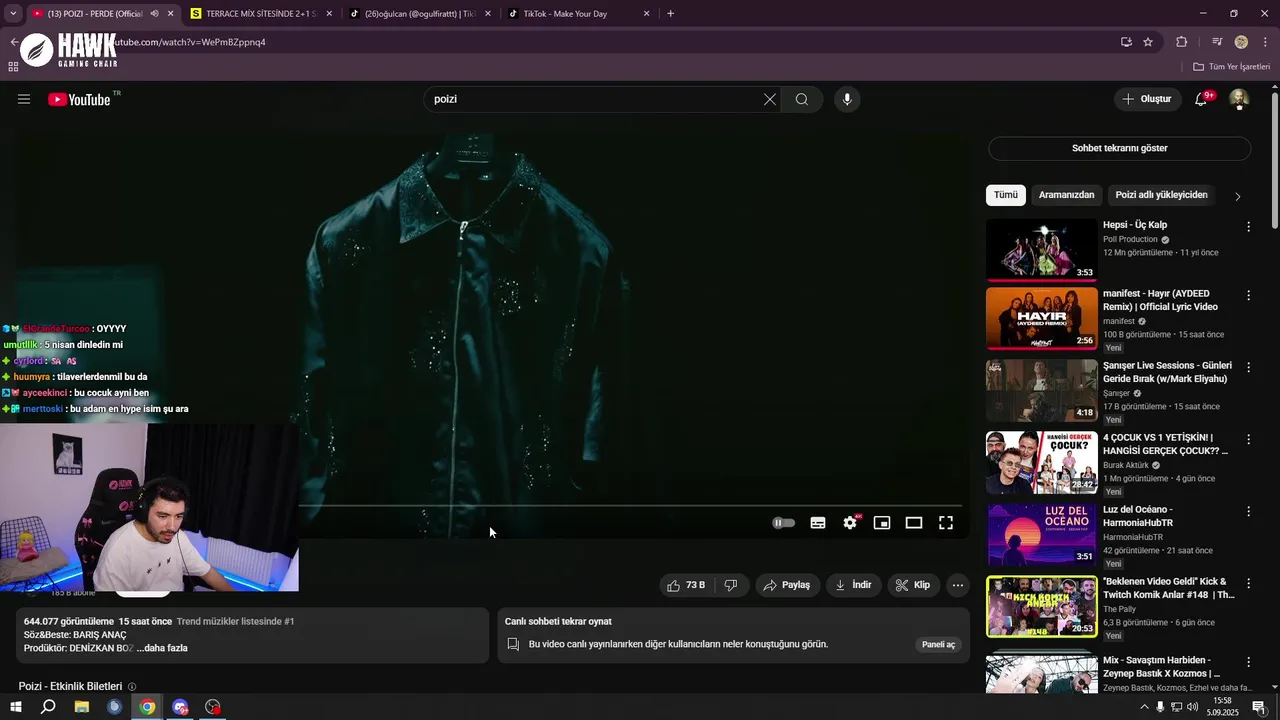The height and width of the screenshot is (720, 1280).
Task: Open options for Şanışer Live Sessions
Action: click(x=1248, y=367)
